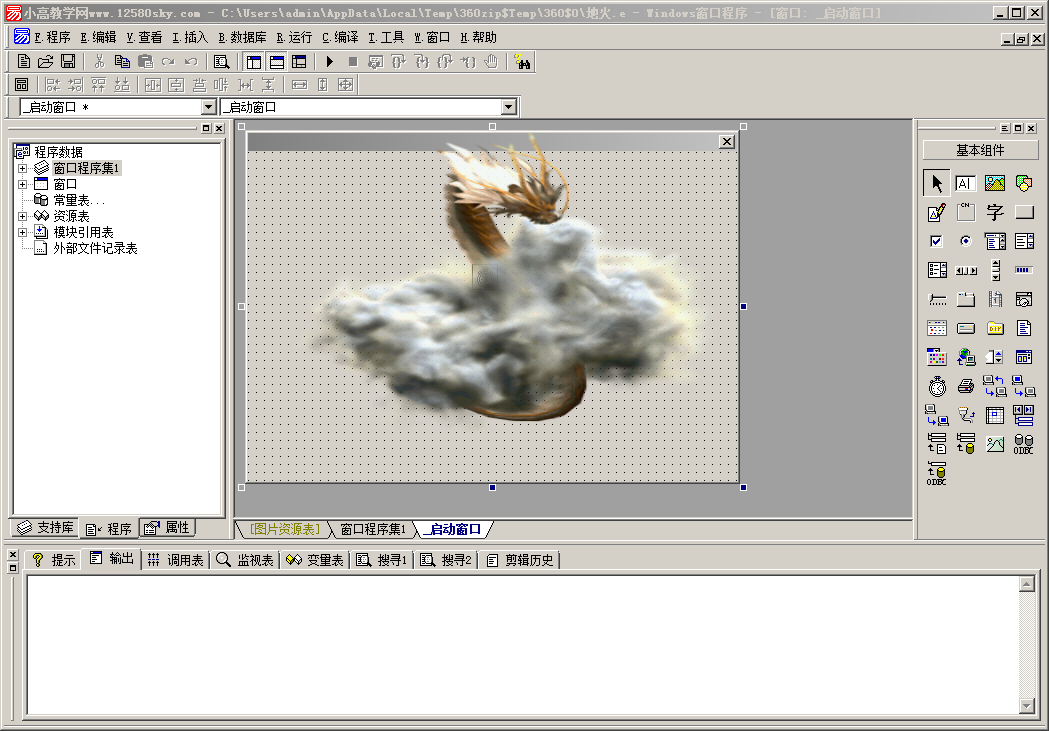
Task: Select the tab folder component icon
Action: 965,300
